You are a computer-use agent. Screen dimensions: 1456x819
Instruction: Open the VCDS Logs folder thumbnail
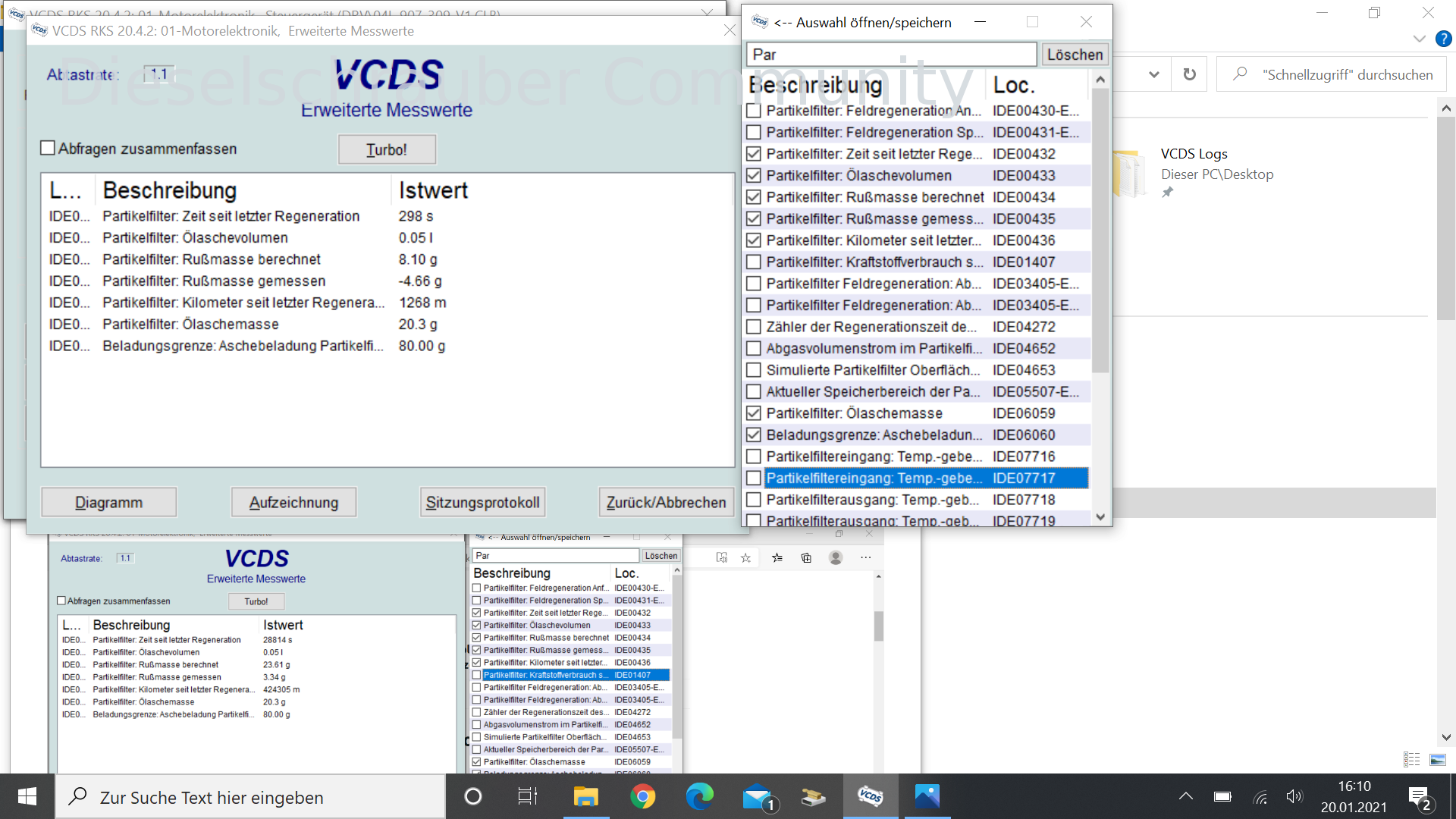click(x=1129, y=173)
